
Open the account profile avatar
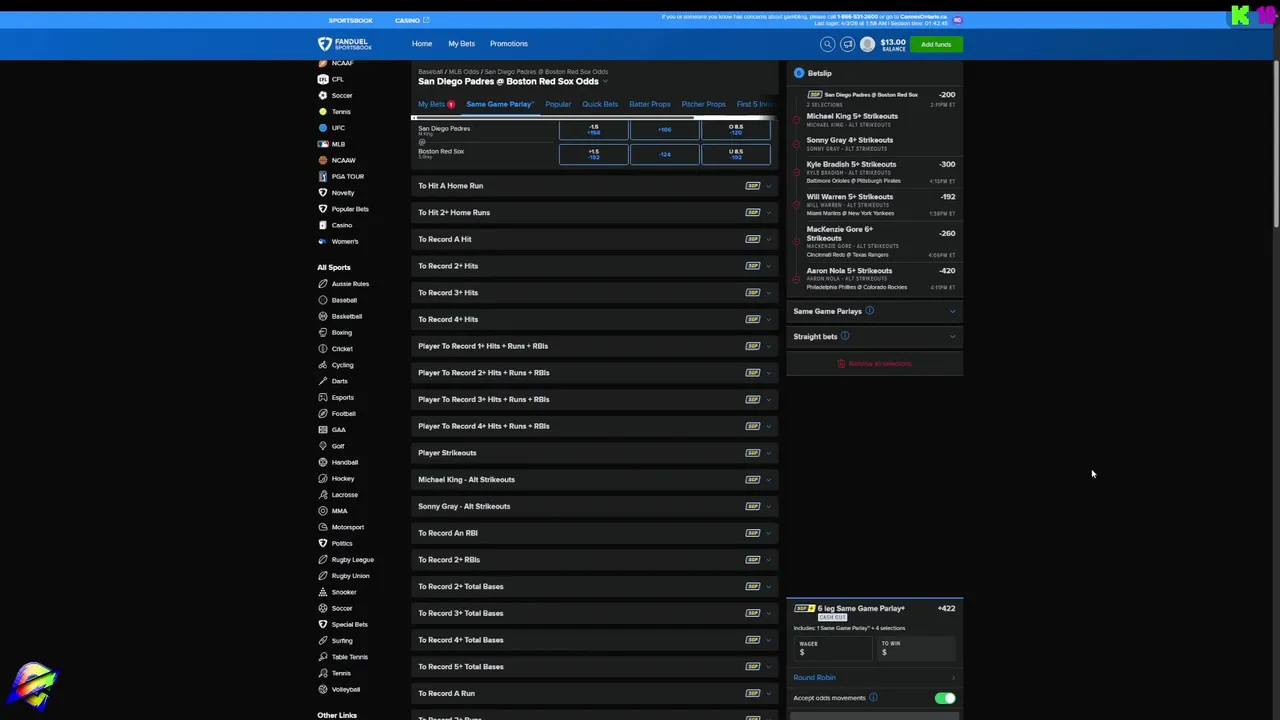click(867, 44)
